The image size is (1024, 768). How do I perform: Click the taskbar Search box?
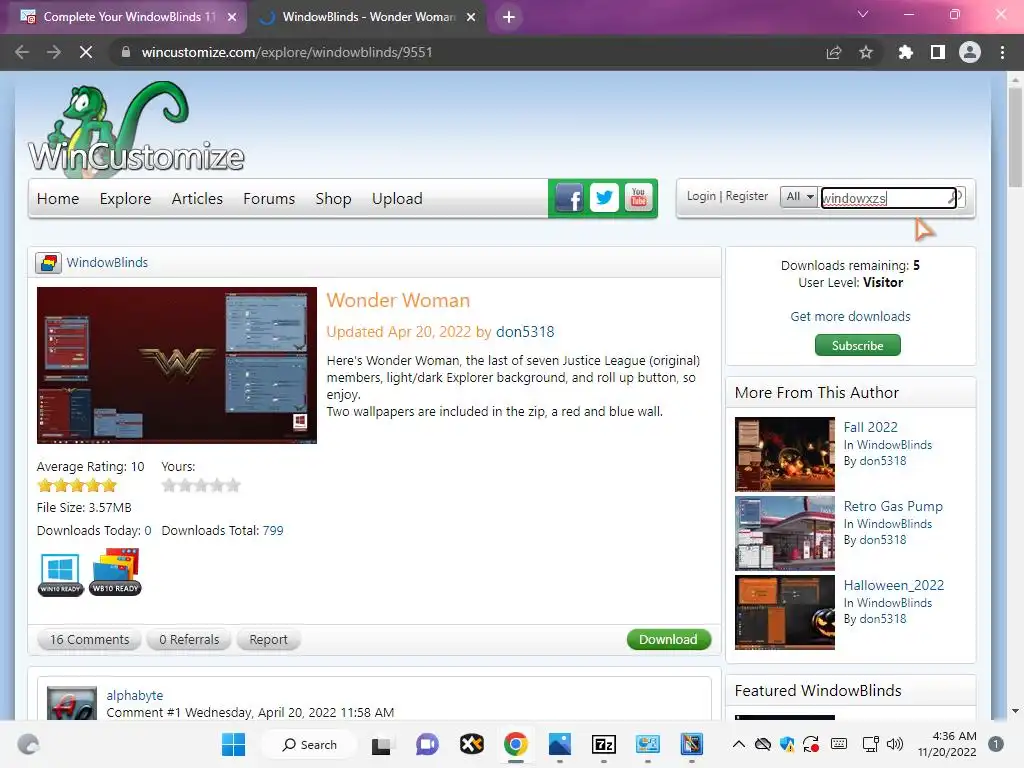pyautogui.click(x=310, y=744)
